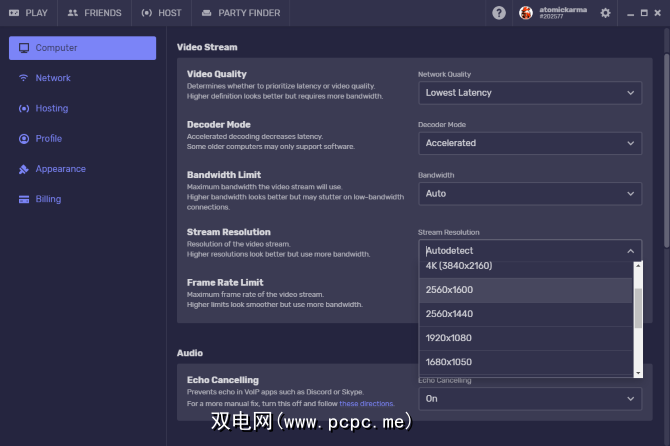Collapse the Stream Resolution Autodetect dropdown

click(530, 251)
